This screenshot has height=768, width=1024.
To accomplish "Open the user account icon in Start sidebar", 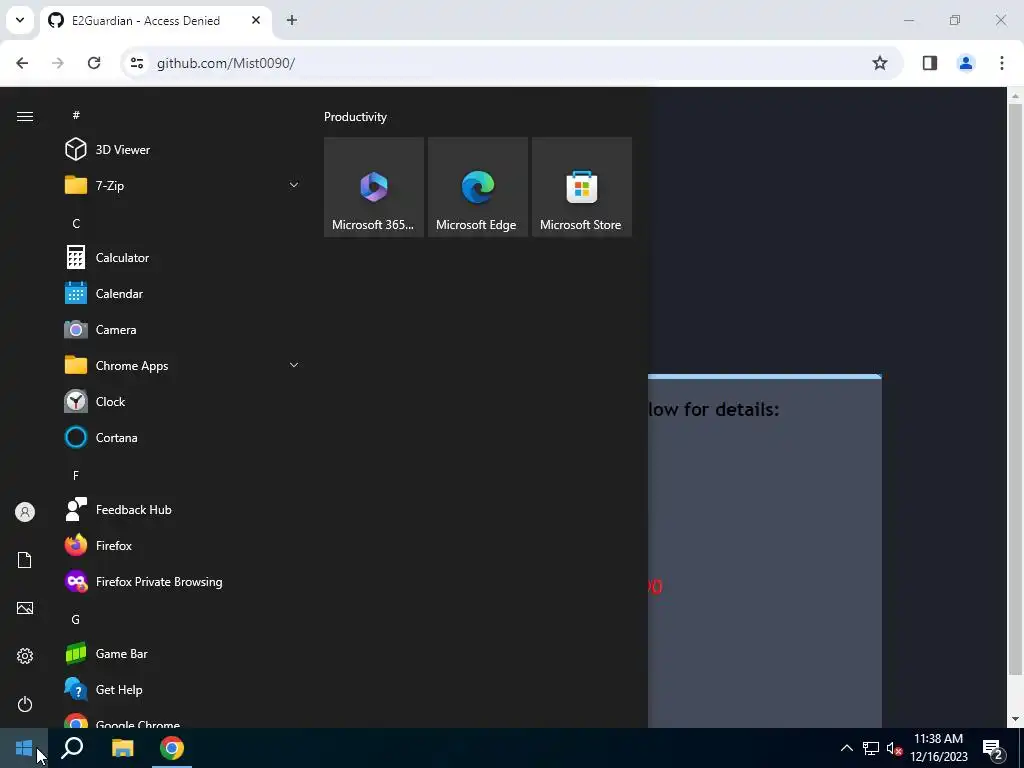I will [25, 512].
